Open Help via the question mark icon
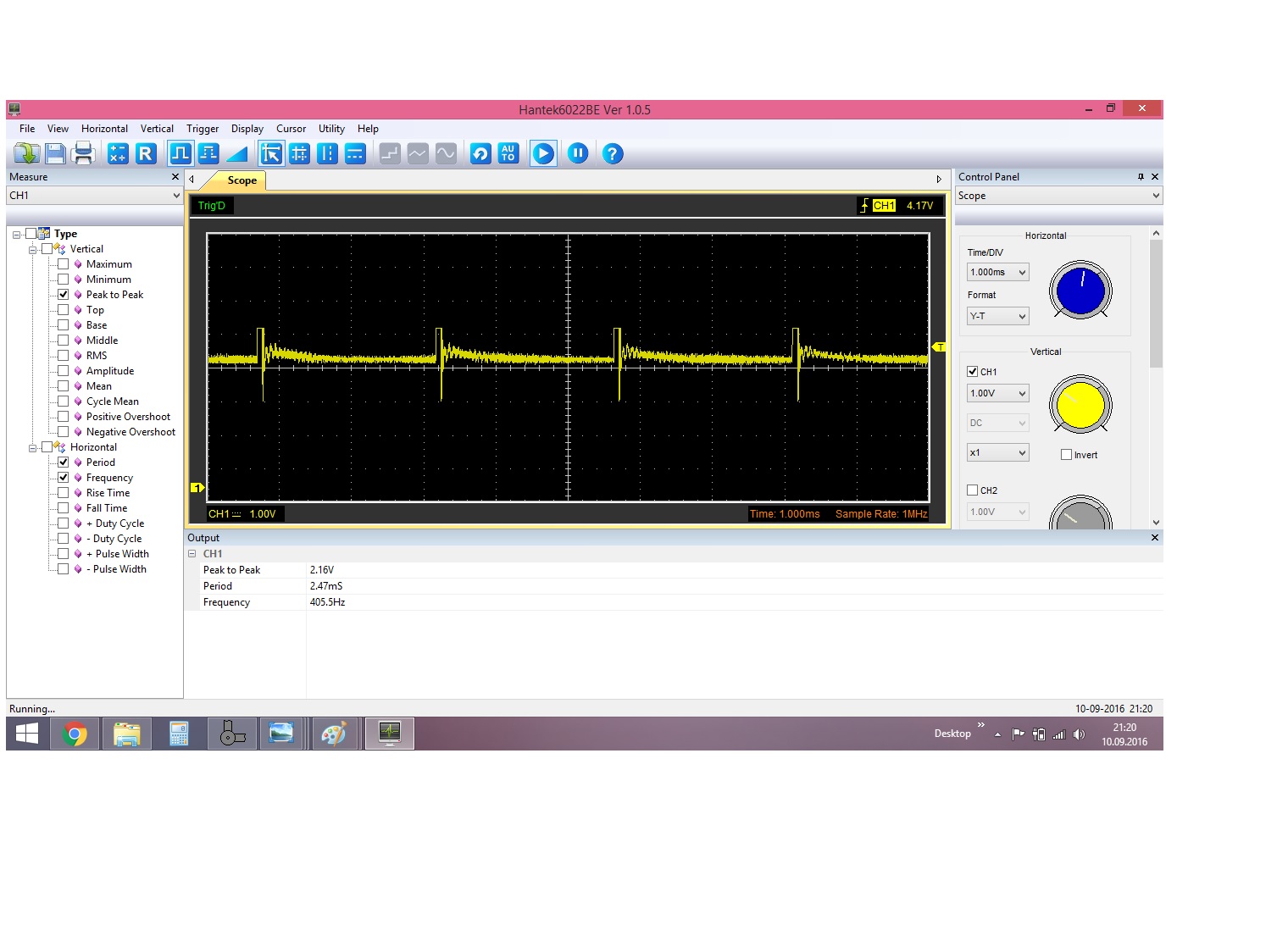 coord(613,153)
